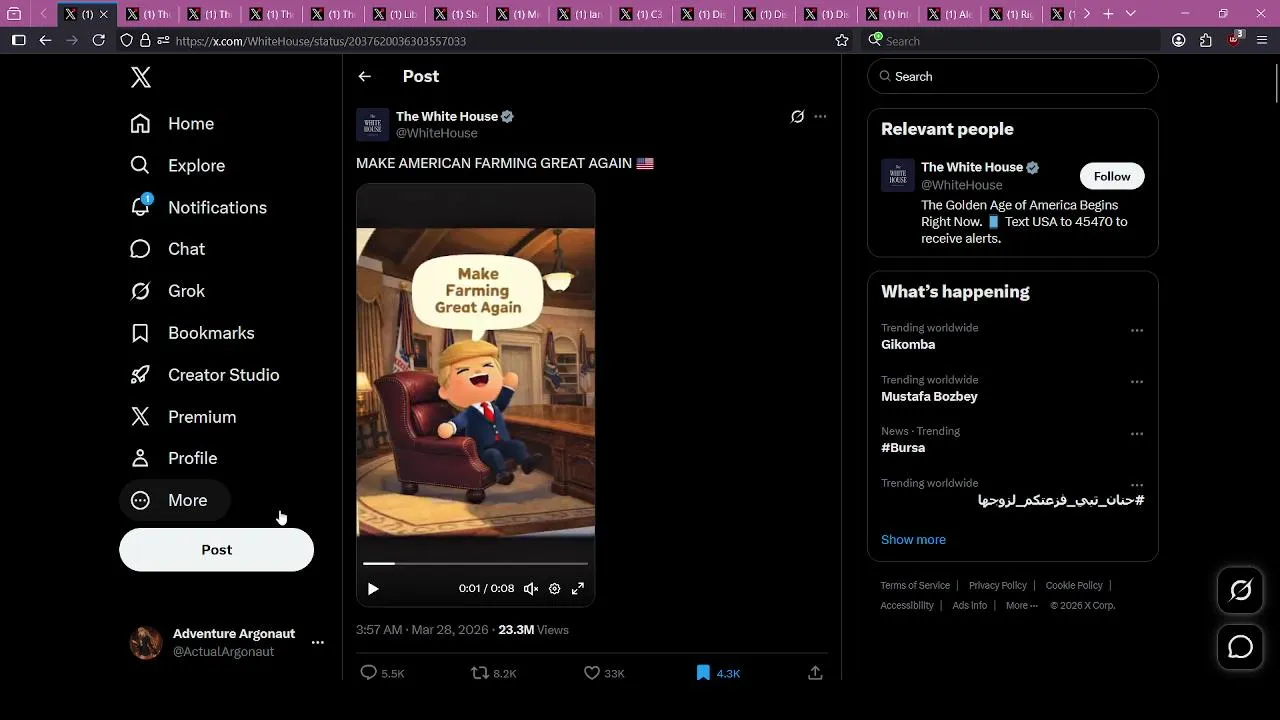Open video settings gear
Image resolution: width=1280 pixels, height=720 pixels.
coord(555,589)
